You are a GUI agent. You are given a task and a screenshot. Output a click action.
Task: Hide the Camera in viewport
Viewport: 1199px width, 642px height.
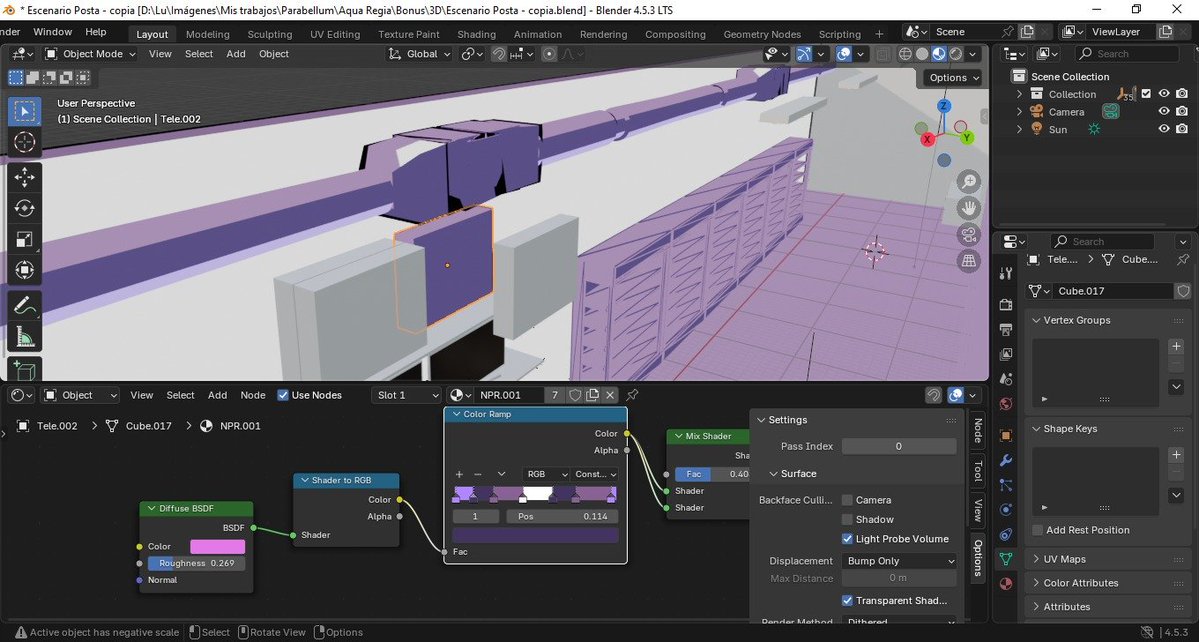pyautogui.click(x=1164, y=112)
